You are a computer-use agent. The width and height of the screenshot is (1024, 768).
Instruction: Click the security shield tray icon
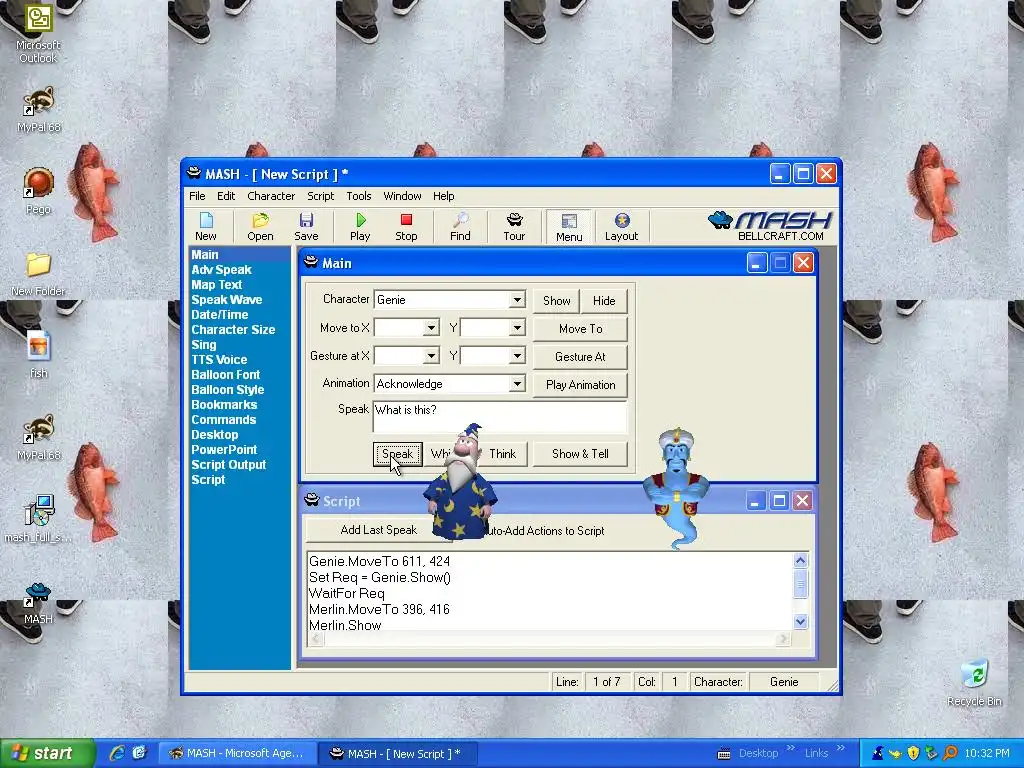[x=914, y=753]
